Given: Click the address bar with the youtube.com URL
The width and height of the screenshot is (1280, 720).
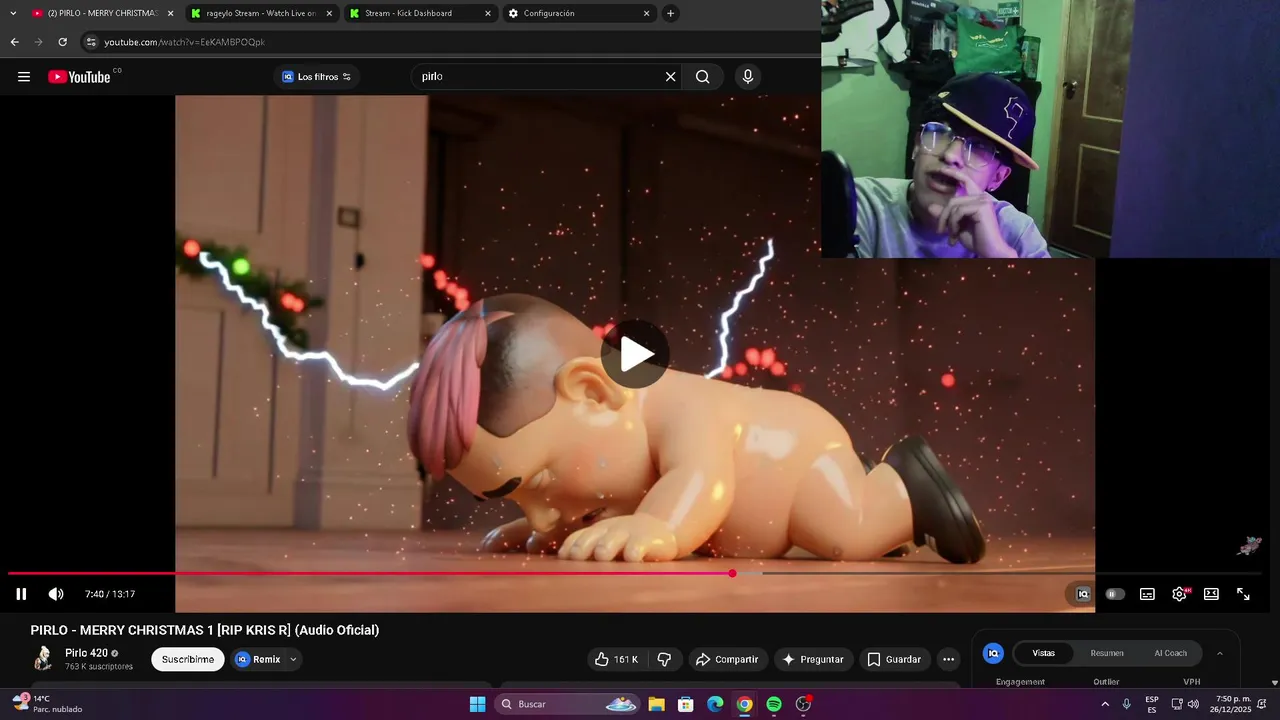Looking at the screenshot, I should (450, 42).
